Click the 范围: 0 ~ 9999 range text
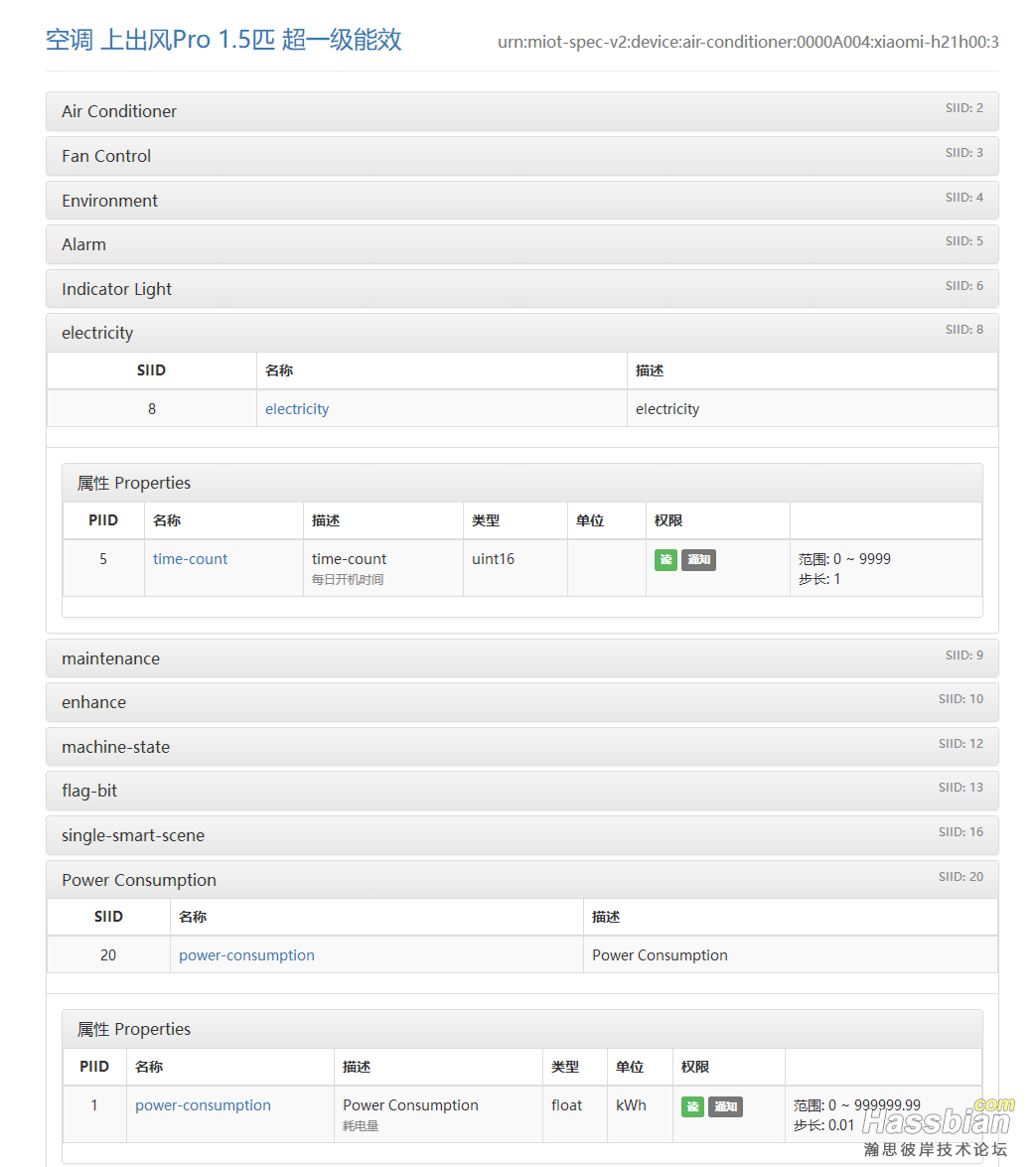The image size is (1036, 1167). pyautogui.click(x=844, y=559)
